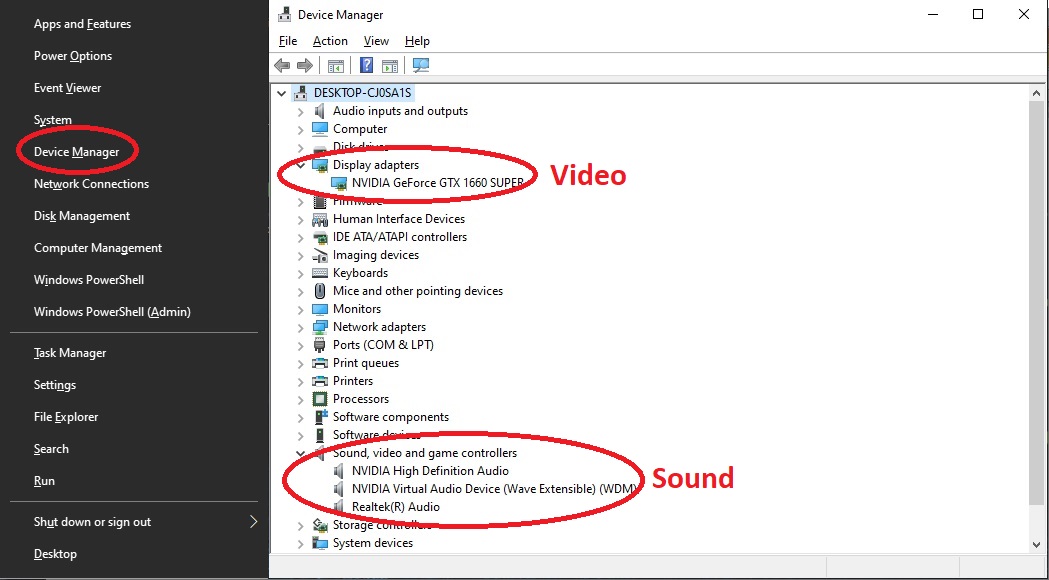Select the DESKTOP-CJ0SA1S computer name

tap(363, 93)
